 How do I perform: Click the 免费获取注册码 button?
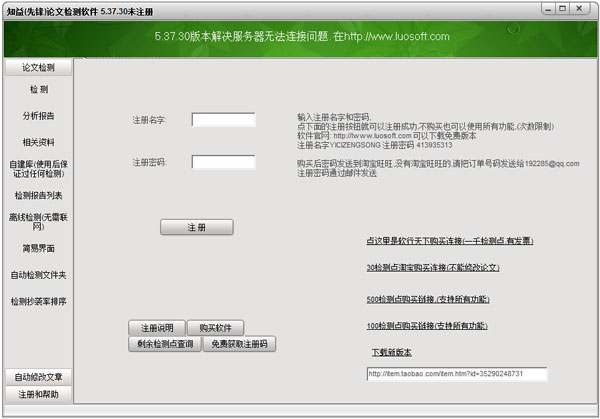tap(240, 344)
